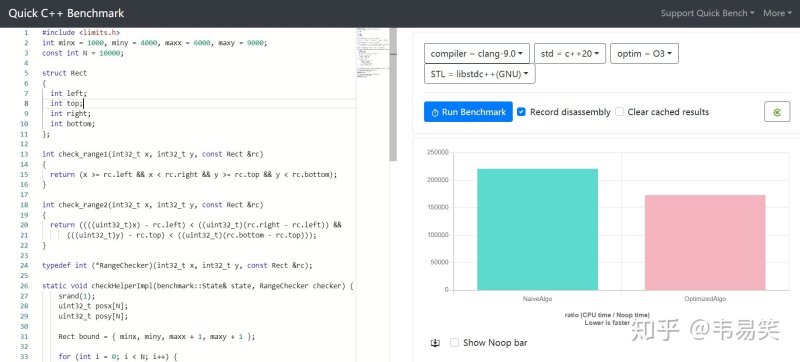The width and height of the screenshot is (800, 362).
Task: Click the chart download icon
Action: tap(435, 343)
